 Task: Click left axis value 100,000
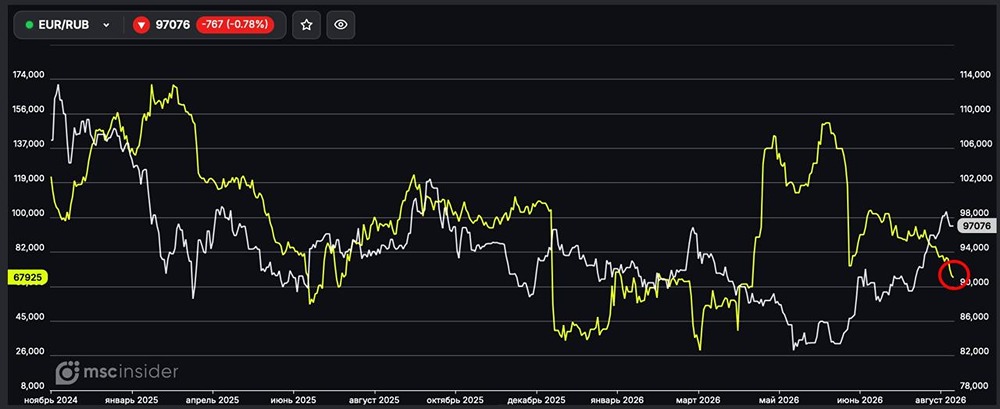point(28,214)
